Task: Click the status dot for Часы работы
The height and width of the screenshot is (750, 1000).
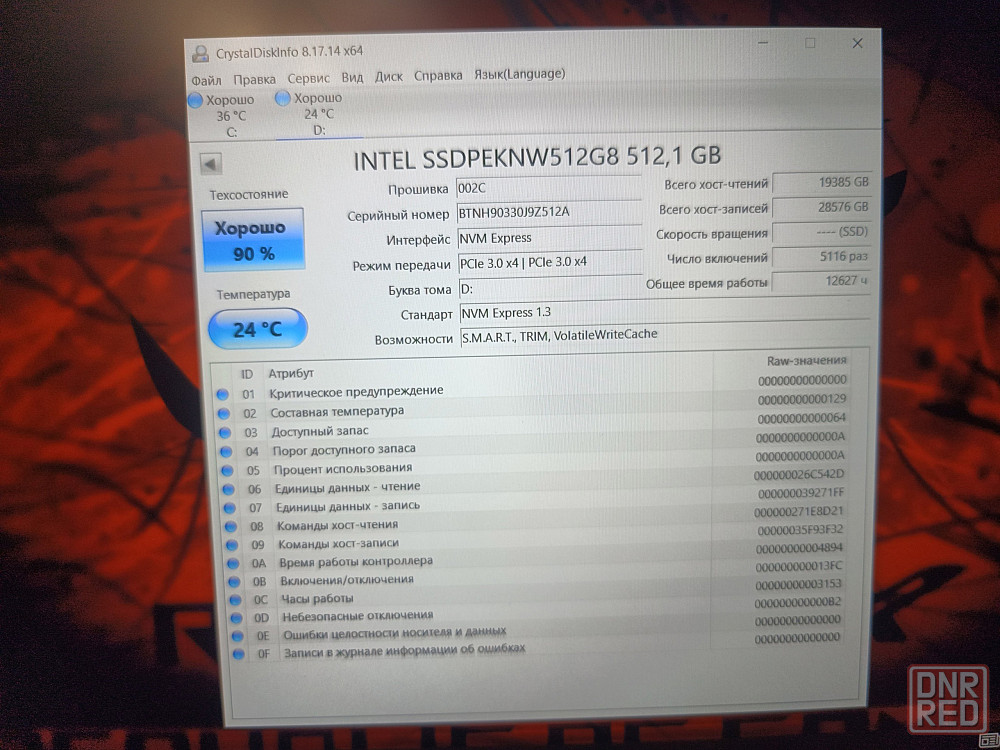Action: pos(236,600)
